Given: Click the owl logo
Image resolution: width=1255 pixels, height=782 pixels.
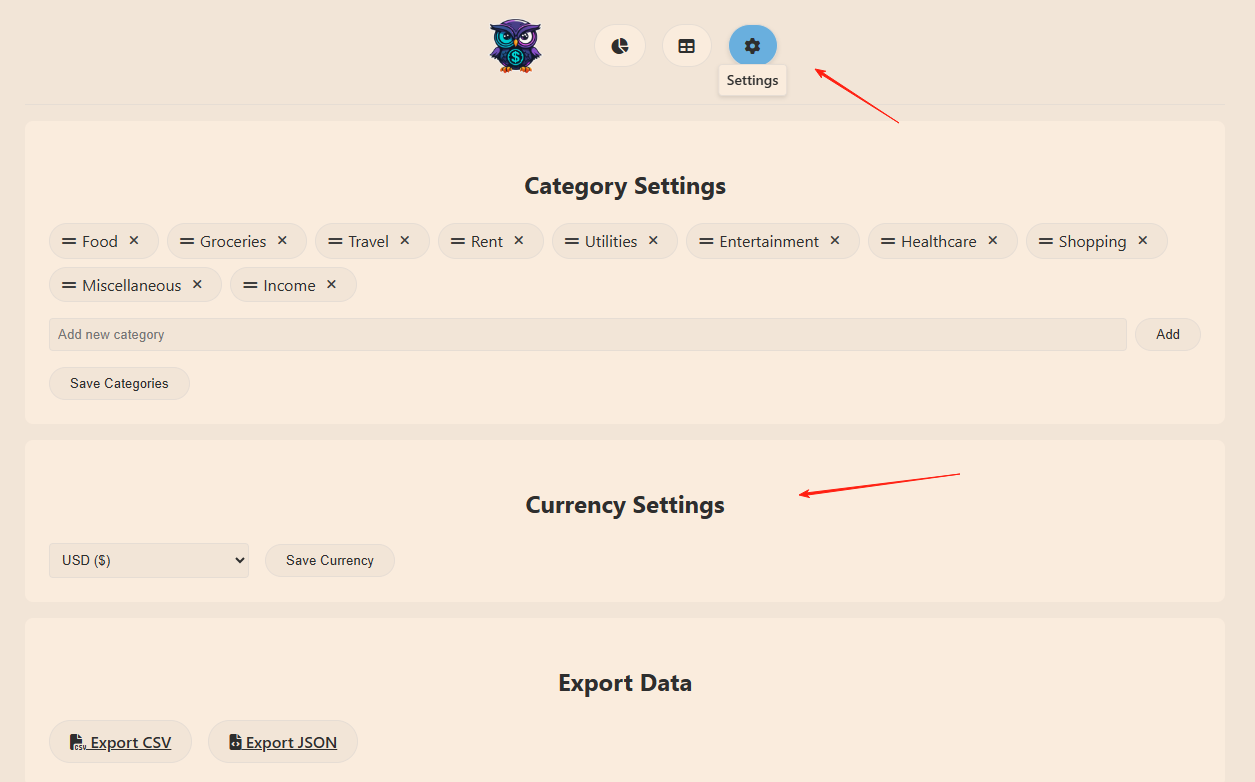Looking at the screenshot, I should point(515,46).
